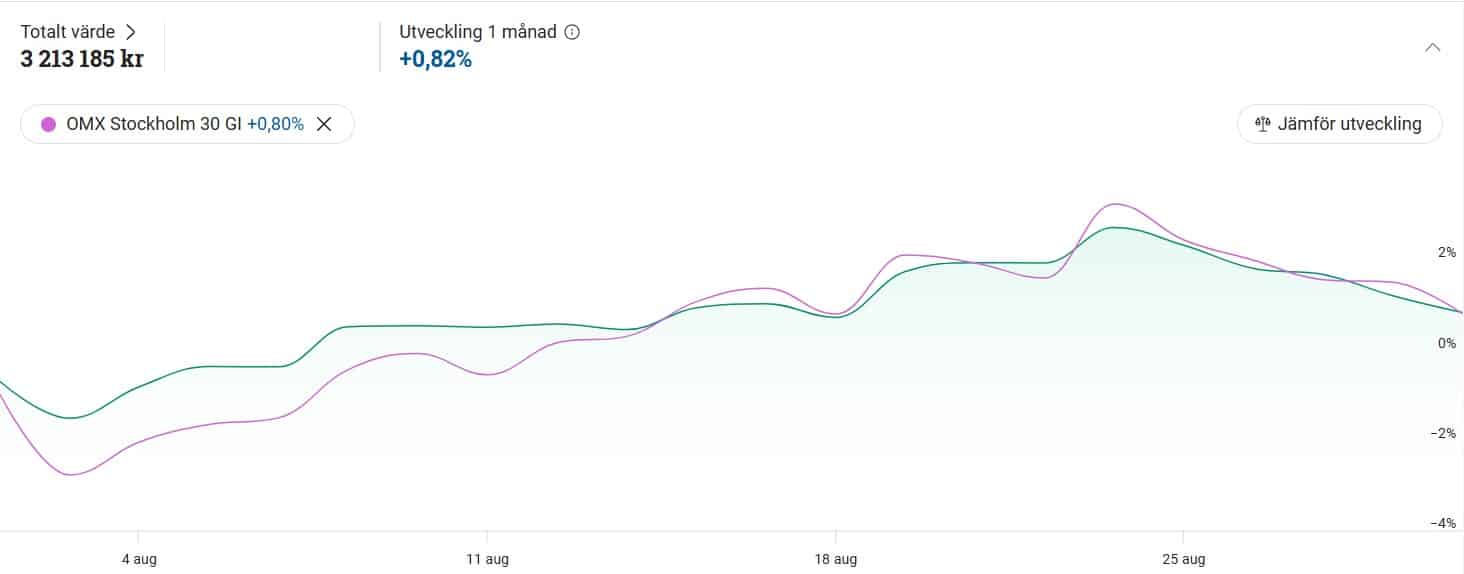The width and height of the screenshot is (1464, 574).
Task: Click the +0,80% index change value
Action: (275, 124)
